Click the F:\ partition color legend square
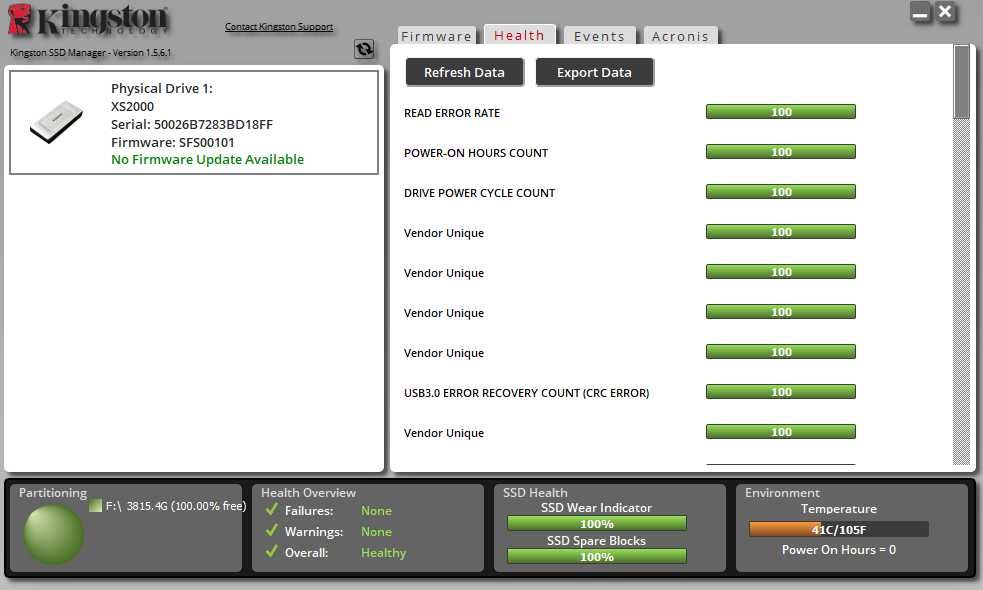983x590 pixels. pyautogui.click(x=95, y=505)
